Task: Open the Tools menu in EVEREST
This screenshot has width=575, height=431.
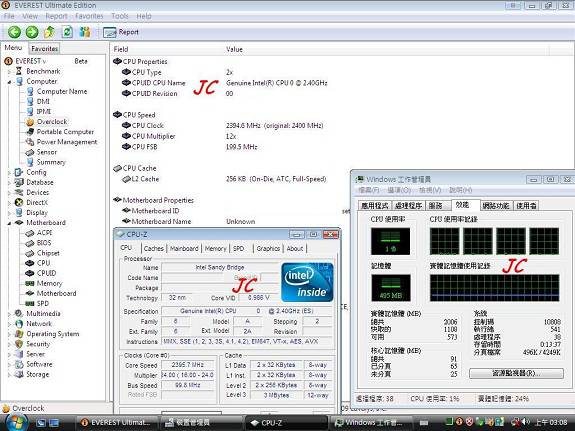Action: coord(120,16)
